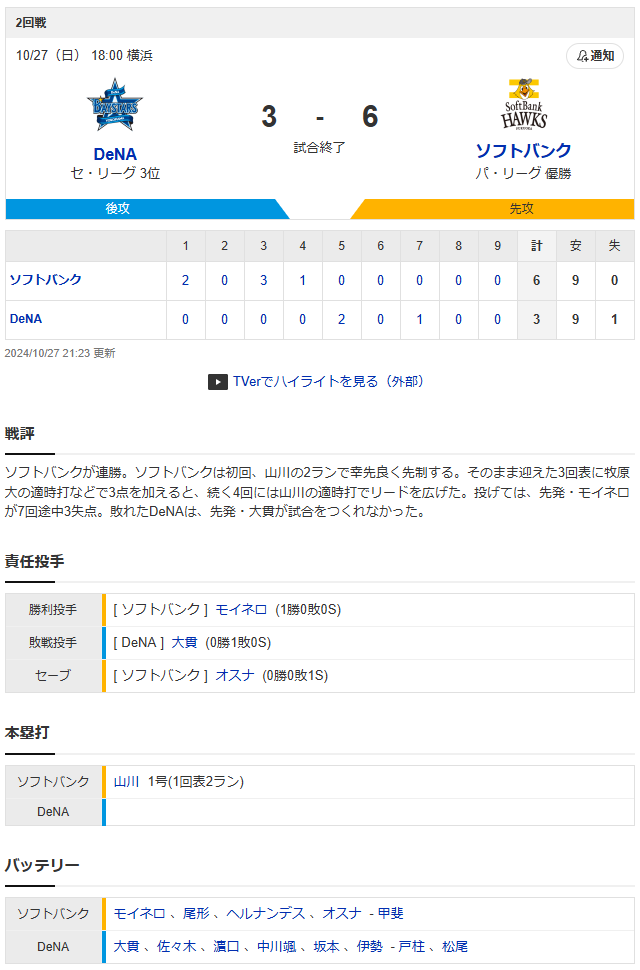Open 濵口 link in DeNA battery row
Image resolution: width=640 pixels, height=970 pixels.
226,946
